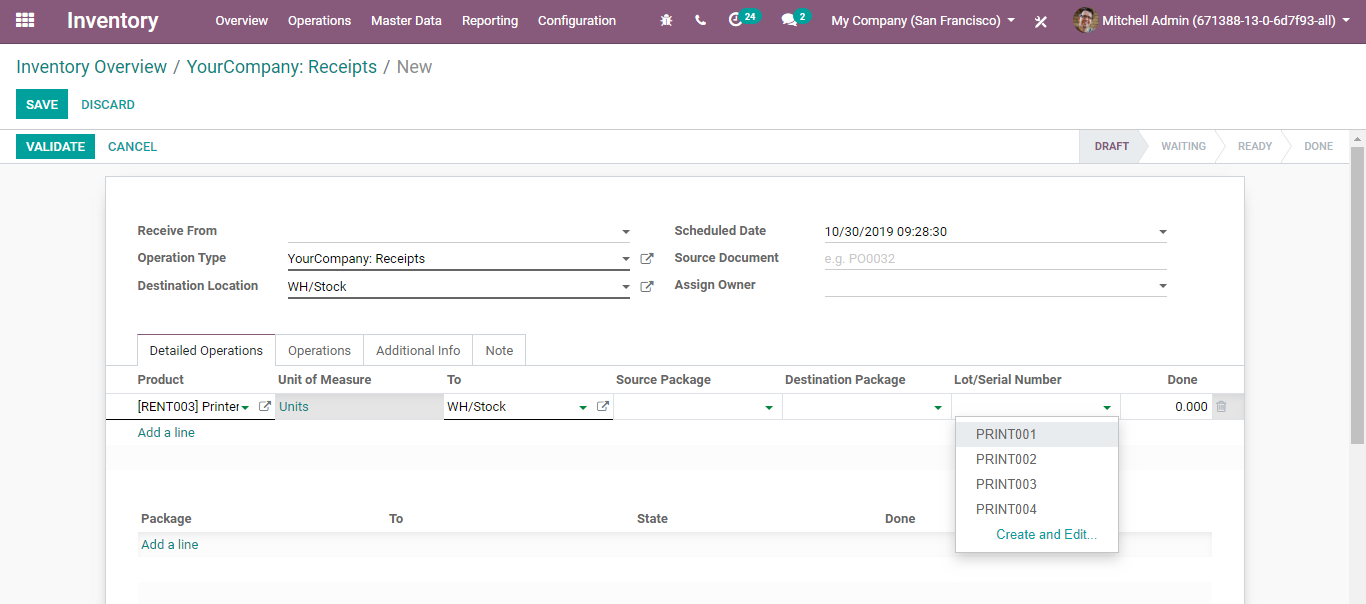Open external link beside the To WH/Stock cell

(603, 407)
